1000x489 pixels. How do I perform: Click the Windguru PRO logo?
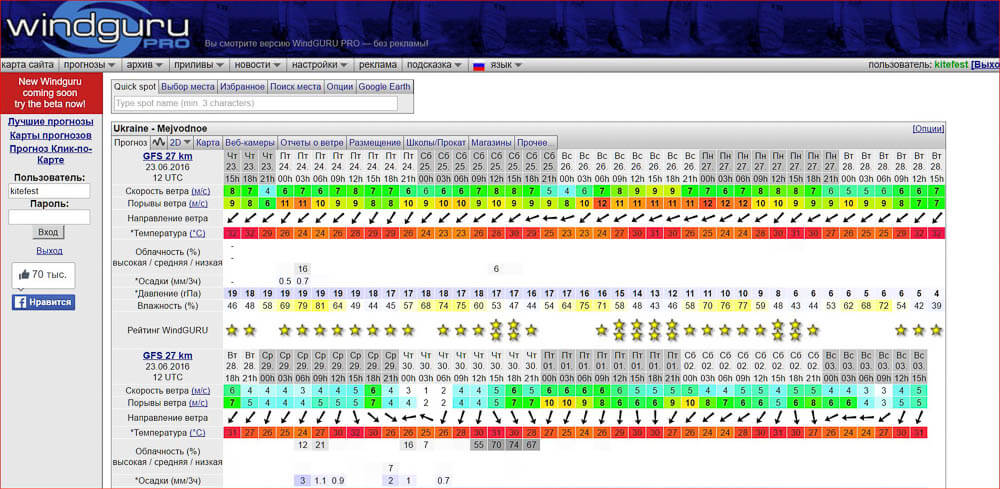97,30
